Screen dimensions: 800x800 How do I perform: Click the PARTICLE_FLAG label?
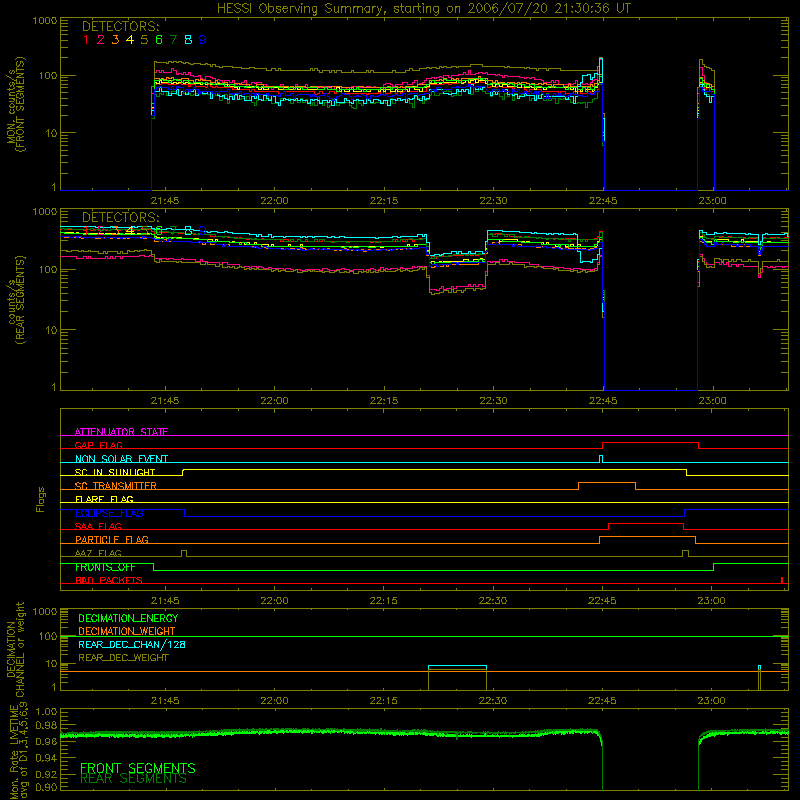click(112, 539)
